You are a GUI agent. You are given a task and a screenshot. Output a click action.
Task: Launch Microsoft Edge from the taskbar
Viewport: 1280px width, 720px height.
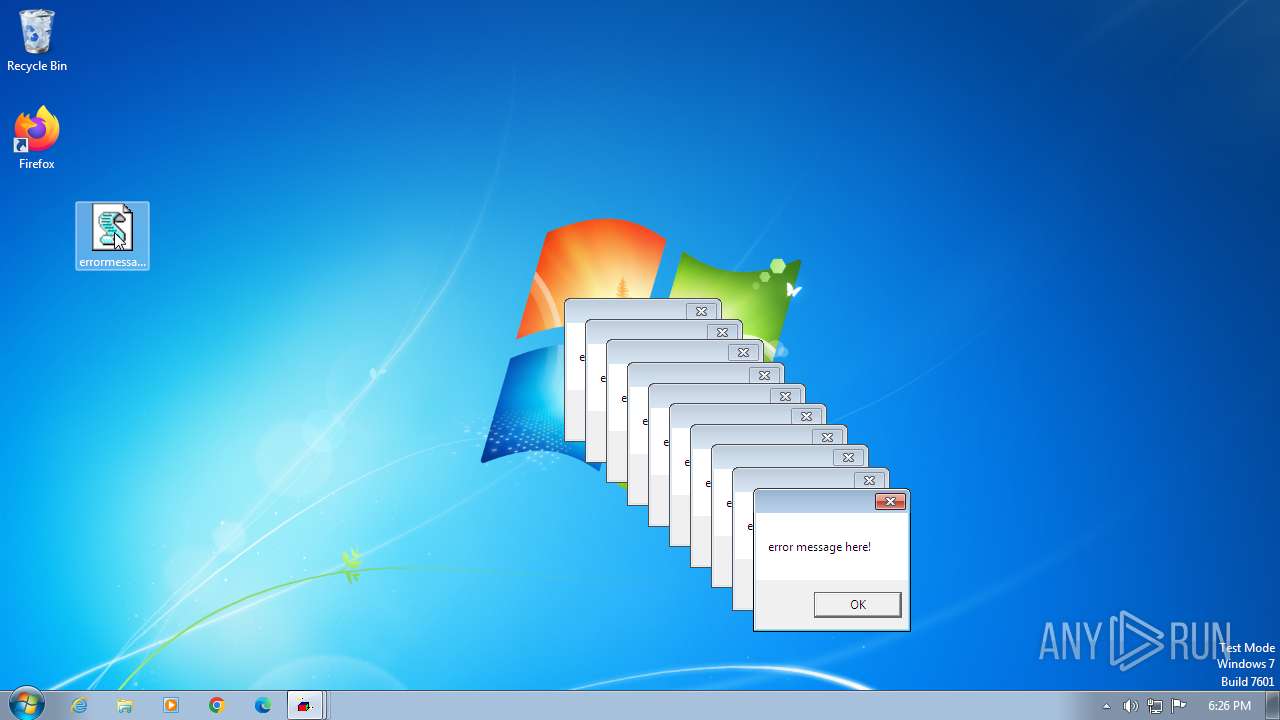263,705
